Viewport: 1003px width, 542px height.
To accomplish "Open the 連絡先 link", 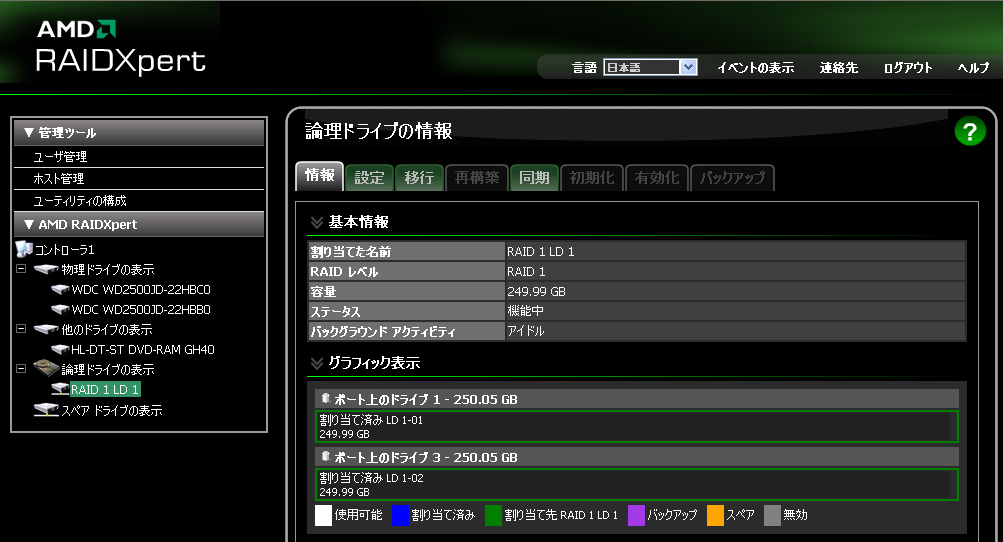I will [839, 68].
